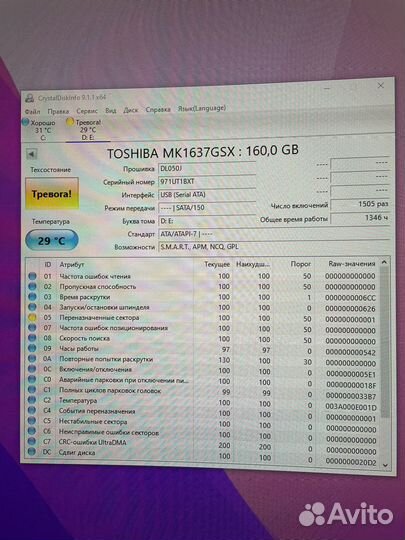Click the previous disk arrow button
Image resolution: width=405 pixels, height=540 pixels.
pos(32,154)
